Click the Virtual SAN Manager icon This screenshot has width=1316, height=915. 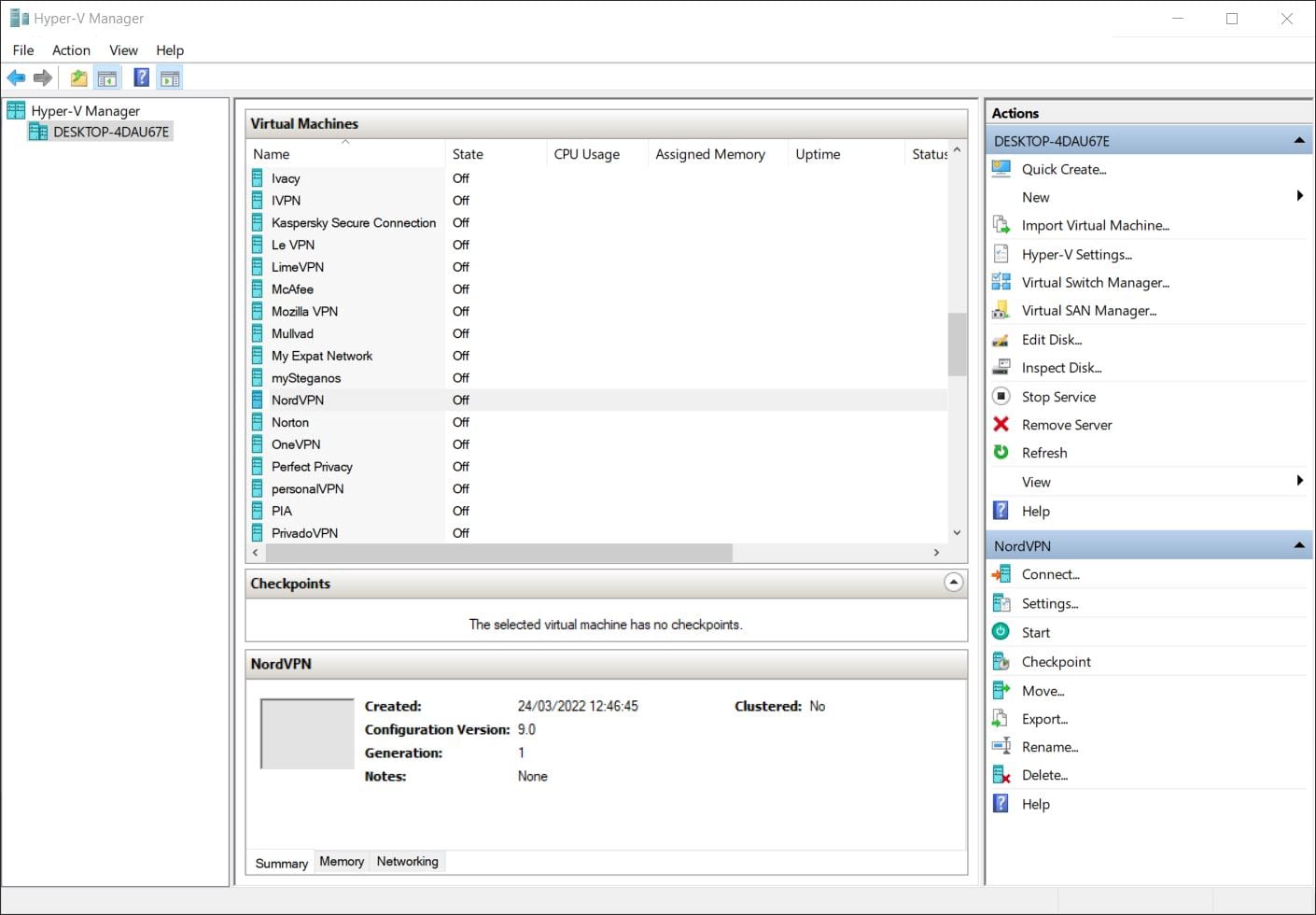(1001, 310)
